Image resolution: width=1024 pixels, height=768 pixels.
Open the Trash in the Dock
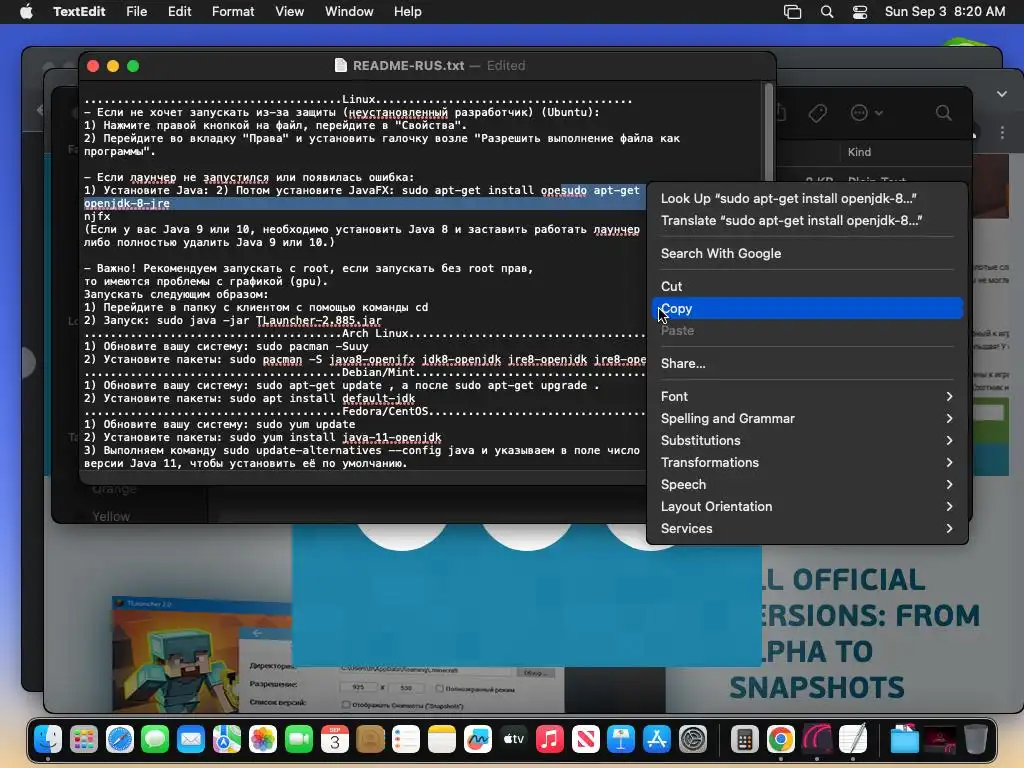tap(975, 739)
